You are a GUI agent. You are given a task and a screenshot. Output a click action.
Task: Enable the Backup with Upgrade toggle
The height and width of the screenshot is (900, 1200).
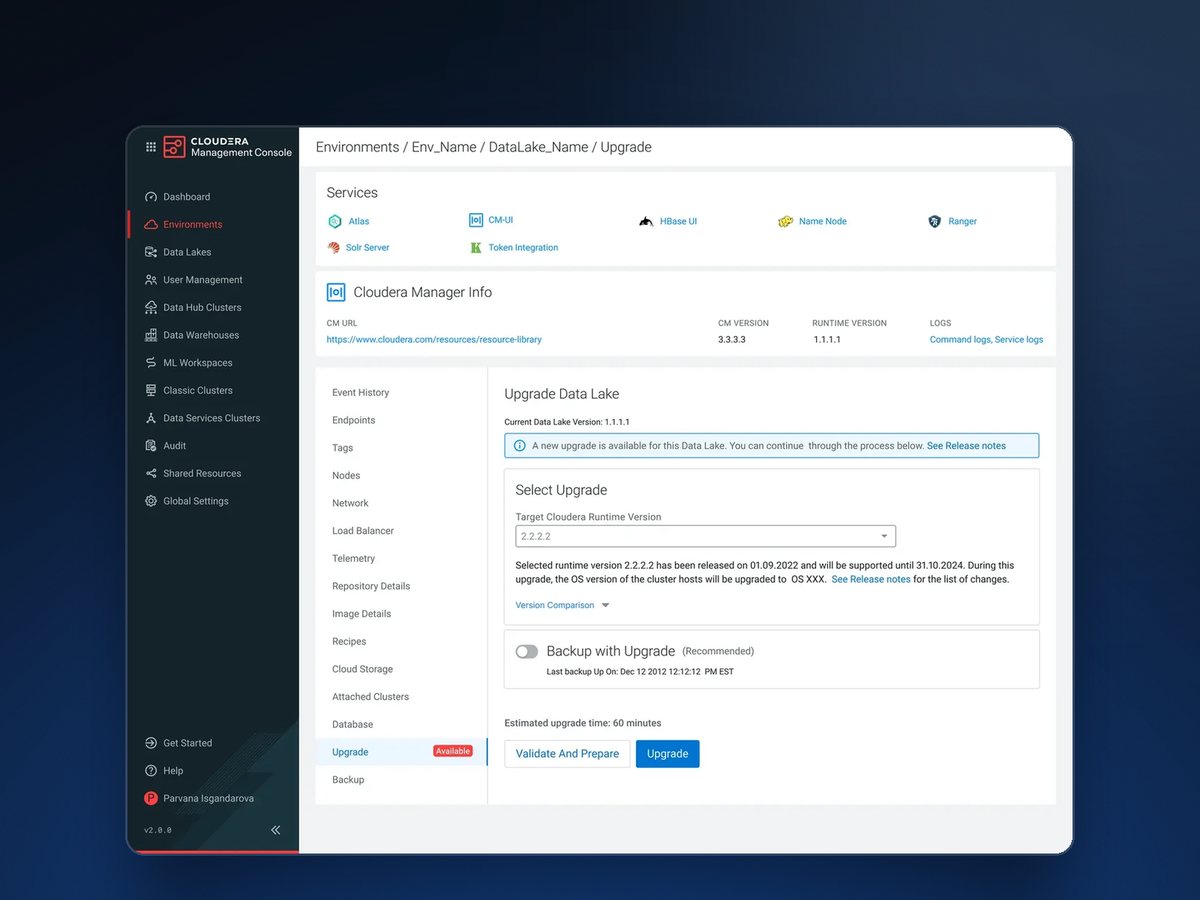point(527,652)
